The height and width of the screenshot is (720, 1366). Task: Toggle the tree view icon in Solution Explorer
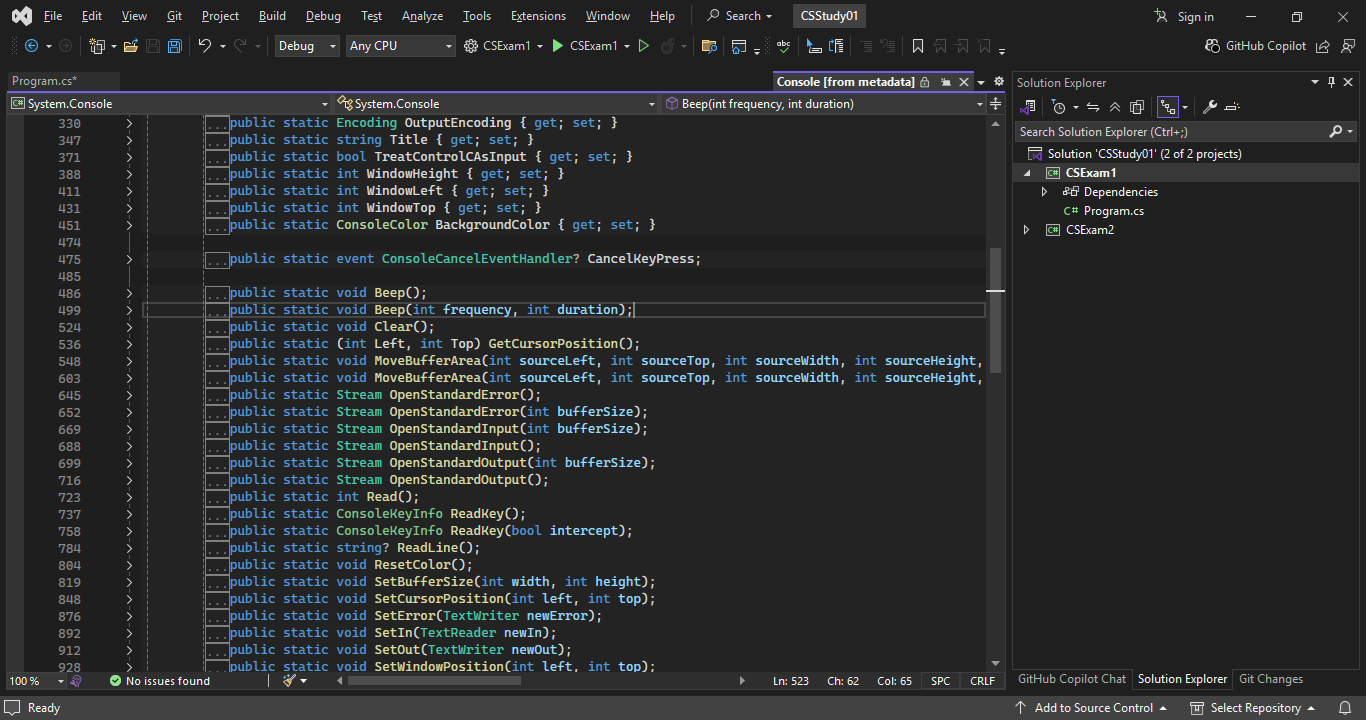[x=1166, y=107]
